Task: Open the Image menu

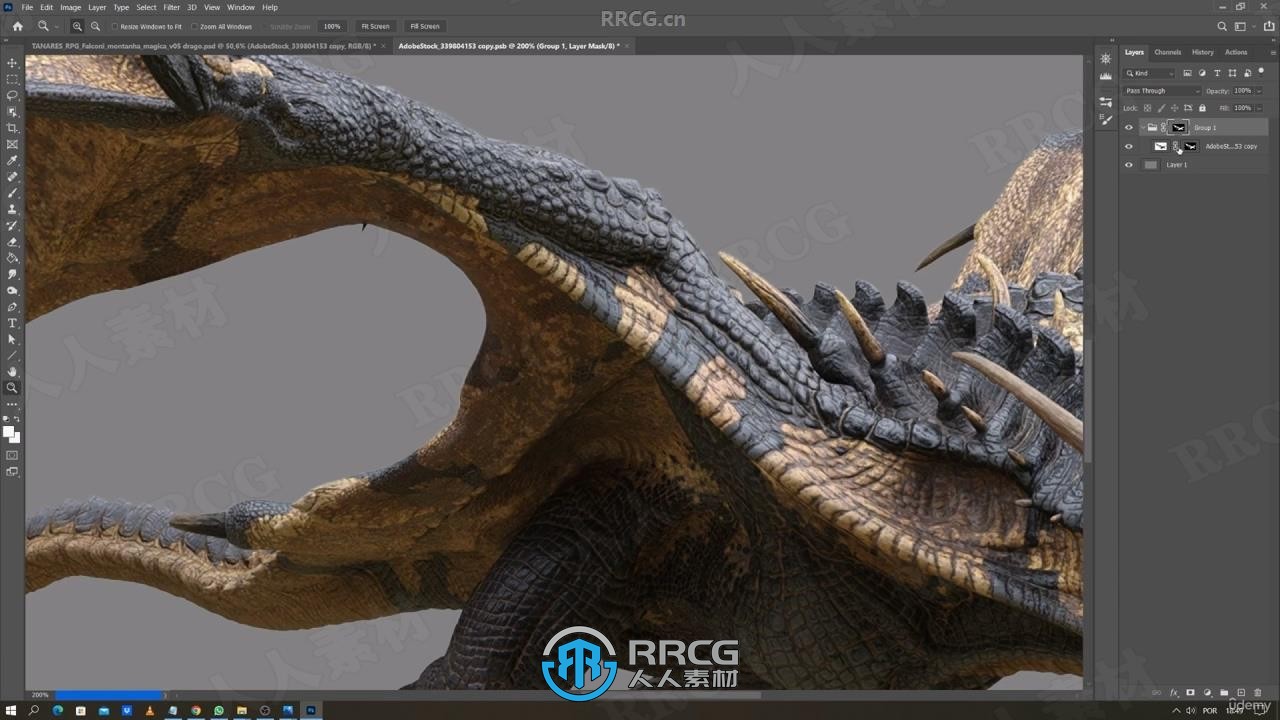Action: point(70,7)
